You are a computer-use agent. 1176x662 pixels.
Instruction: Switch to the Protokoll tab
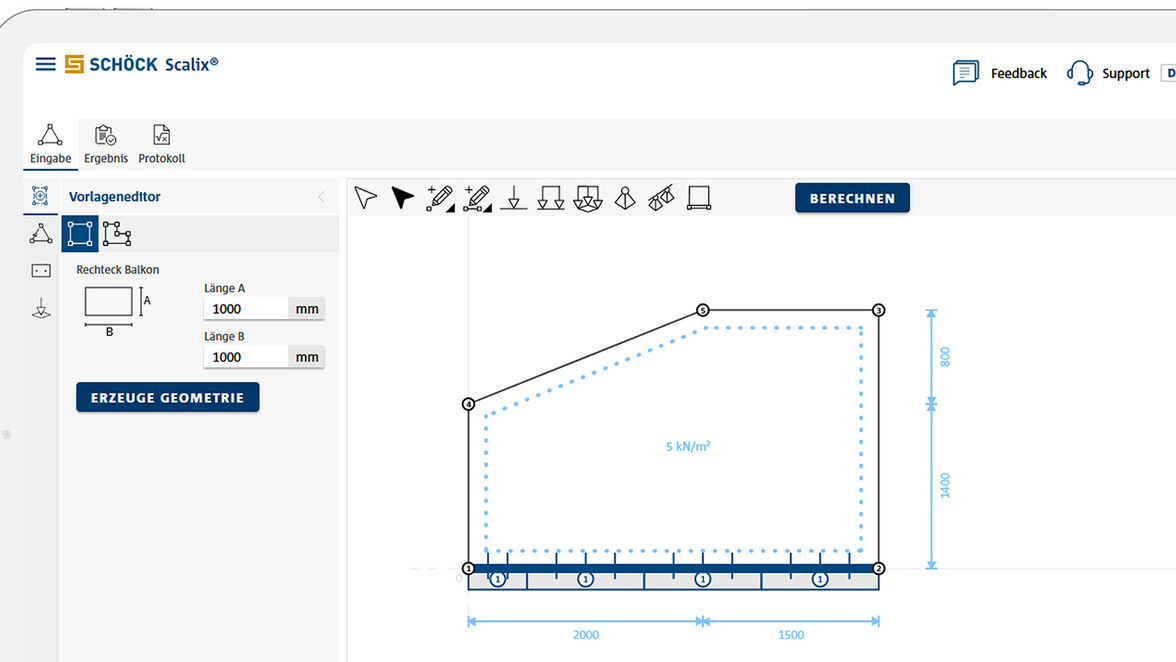(161, 145)
